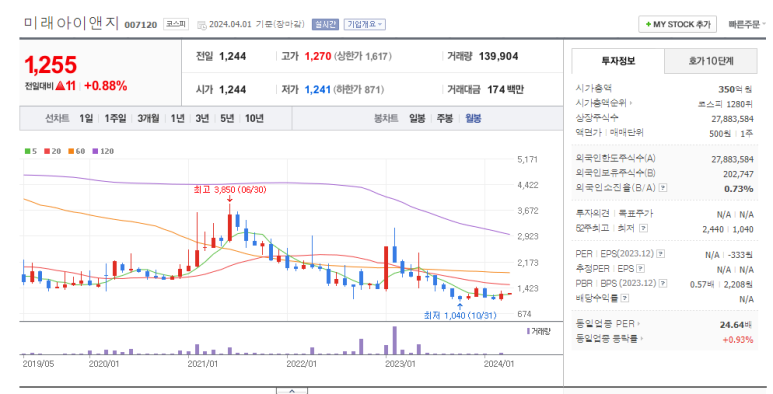Show the 일봉 candlestick chart
The image size is (773, 394).
[x=417, y=118]
